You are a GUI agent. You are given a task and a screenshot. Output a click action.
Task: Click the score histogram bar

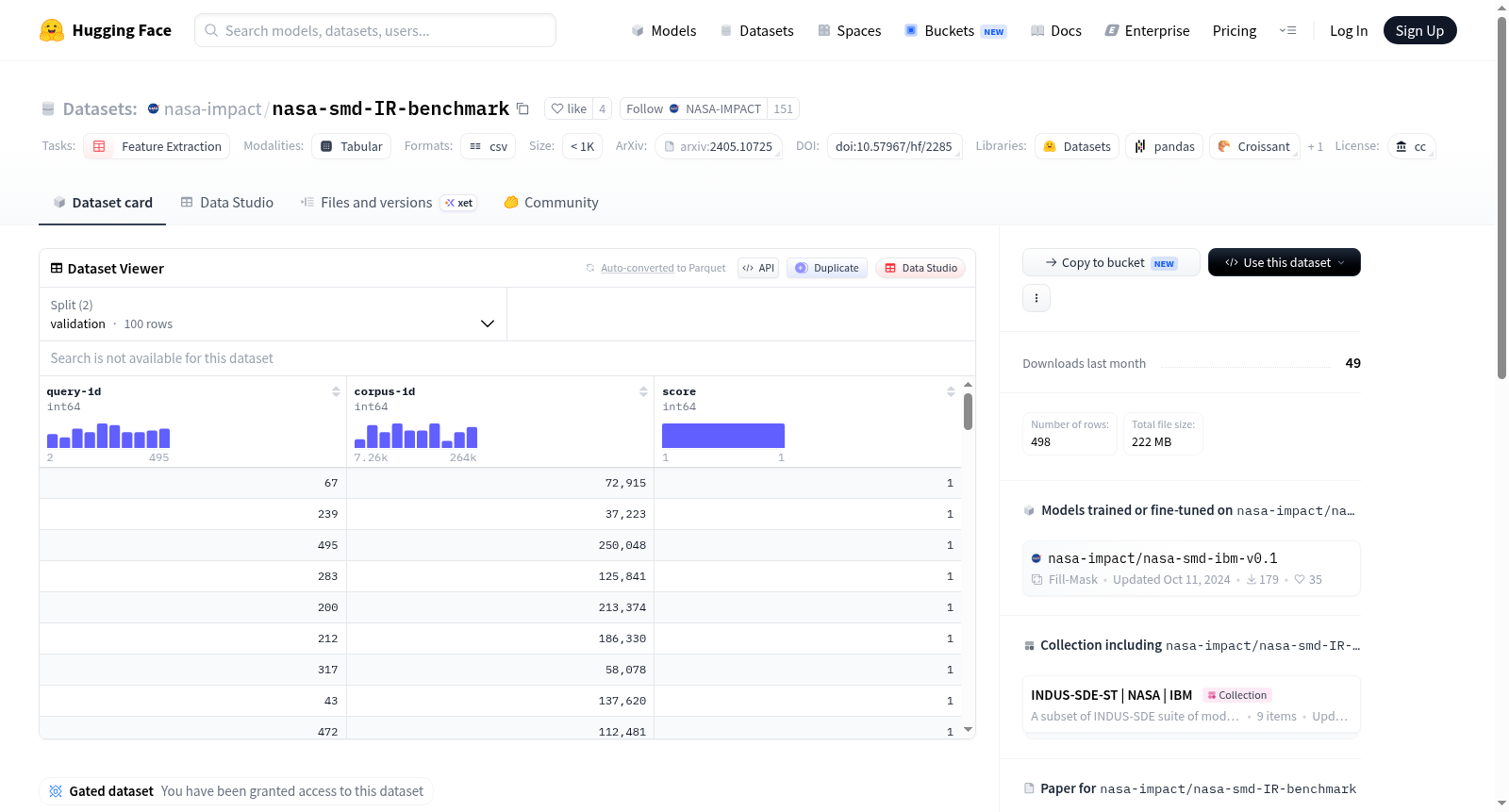tap(723, 436)
